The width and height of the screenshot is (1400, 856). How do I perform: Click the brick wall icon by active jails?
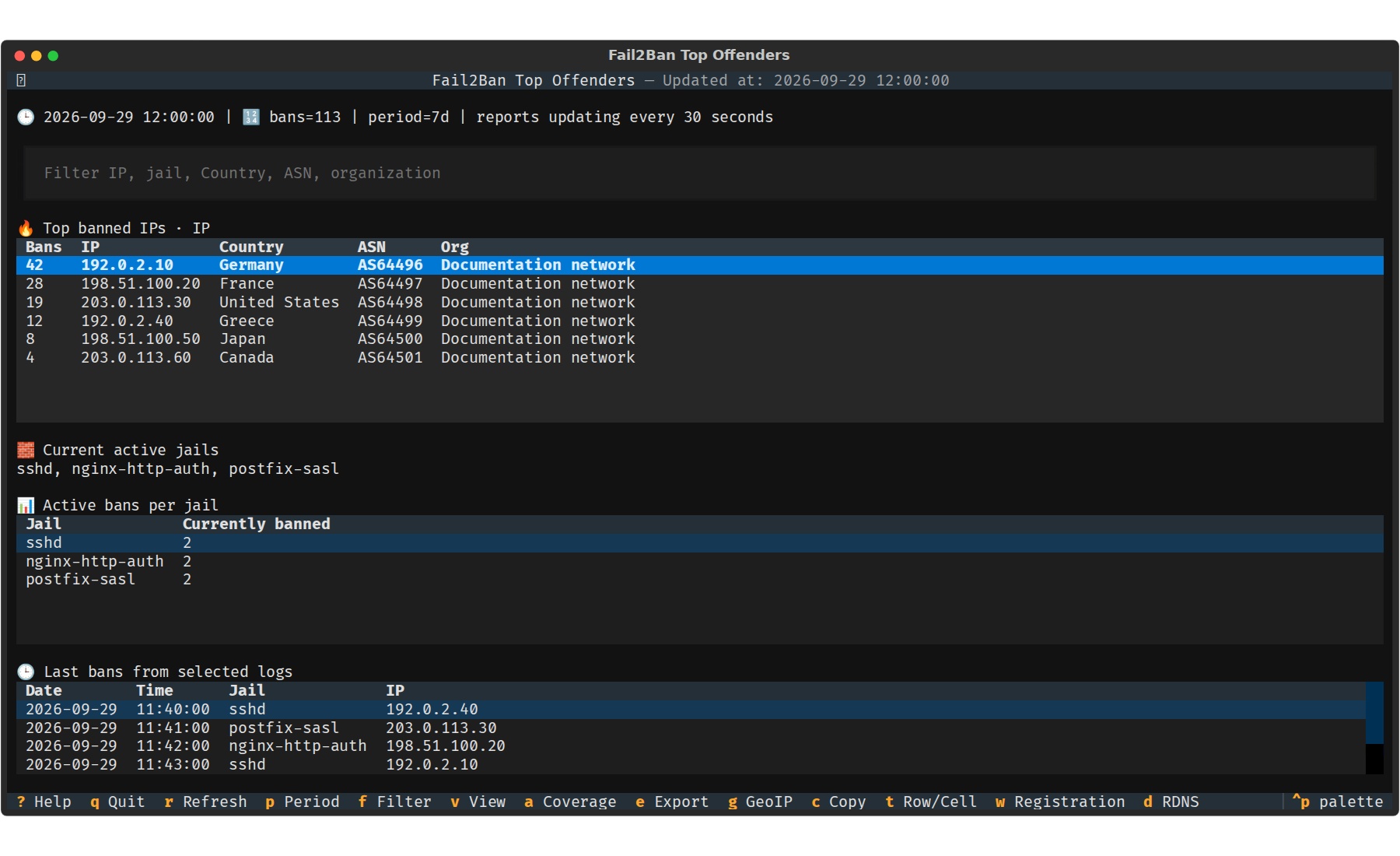pyautogui.click(x=26, y=450)
